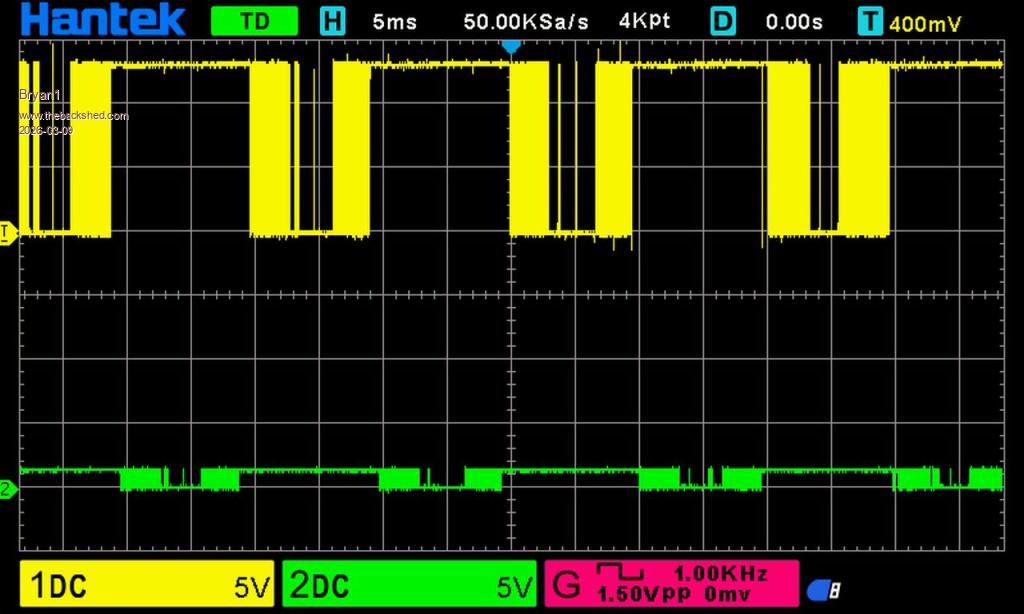Click the square wave generator icon
Viewport: 1024px width, 614px height.
click(620, 573)
